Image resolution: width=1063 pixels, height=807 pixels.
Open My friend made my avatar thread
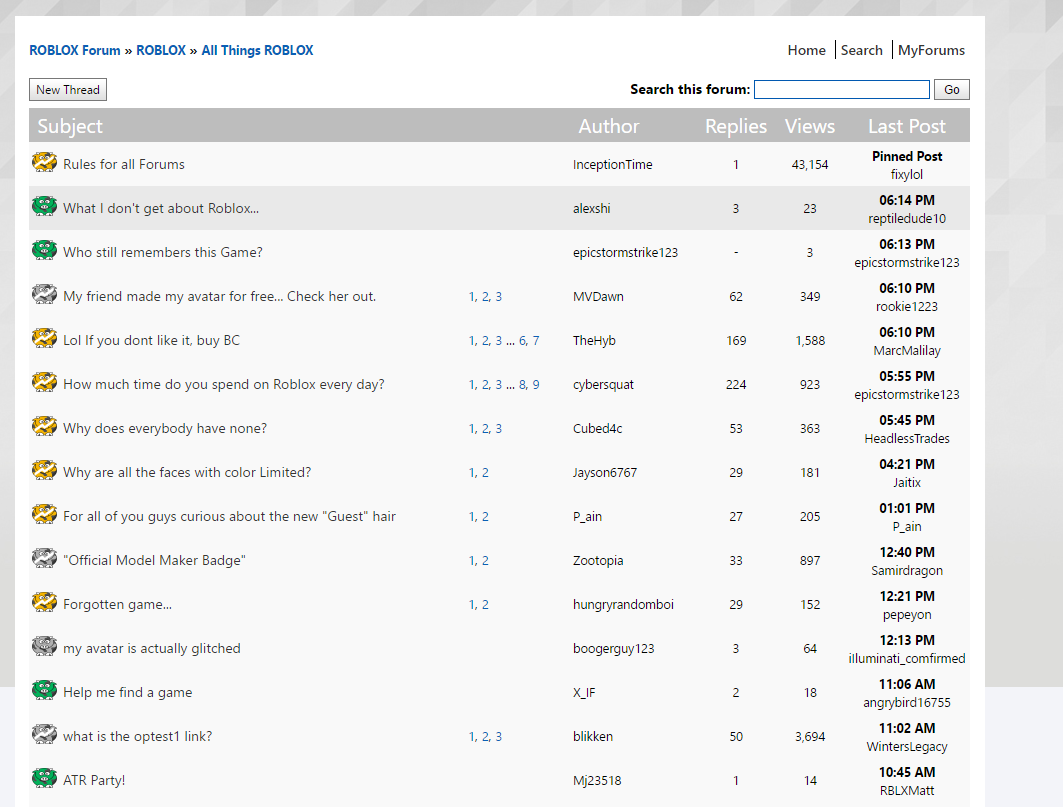click(x=219, y=296)
